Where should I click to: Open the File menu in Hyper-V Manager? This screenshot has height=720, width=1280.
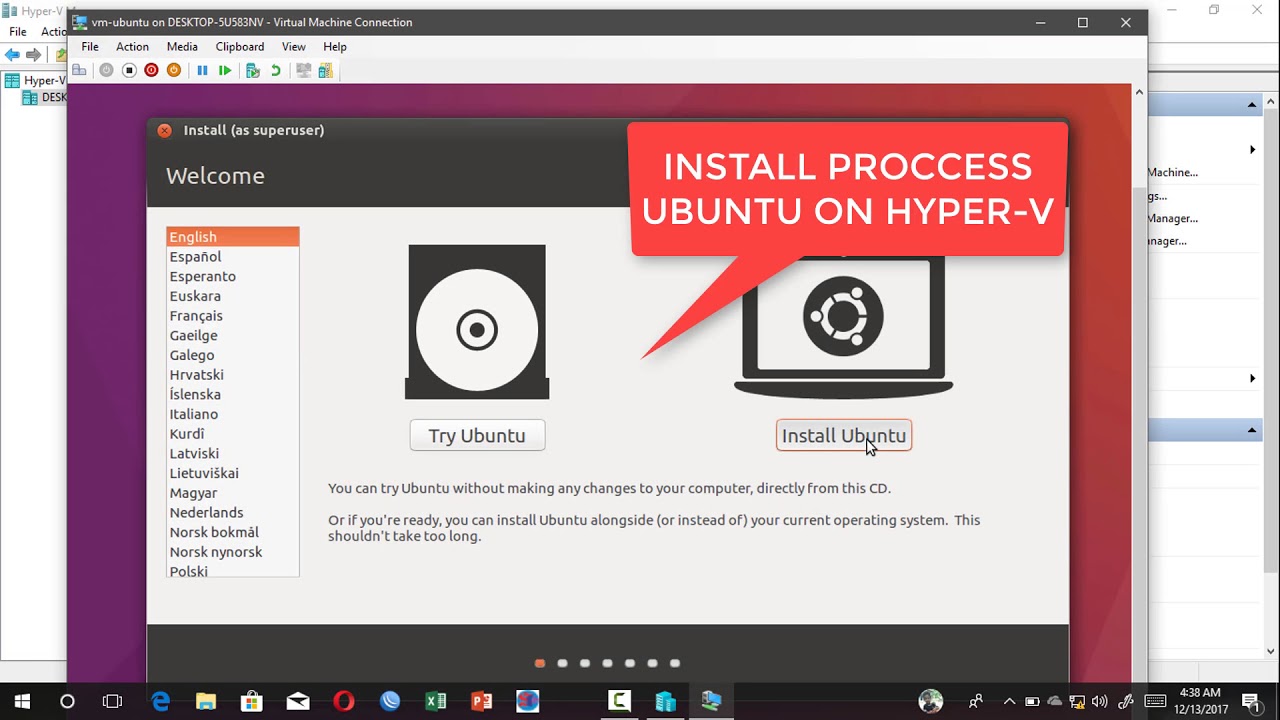pos(18,32)
